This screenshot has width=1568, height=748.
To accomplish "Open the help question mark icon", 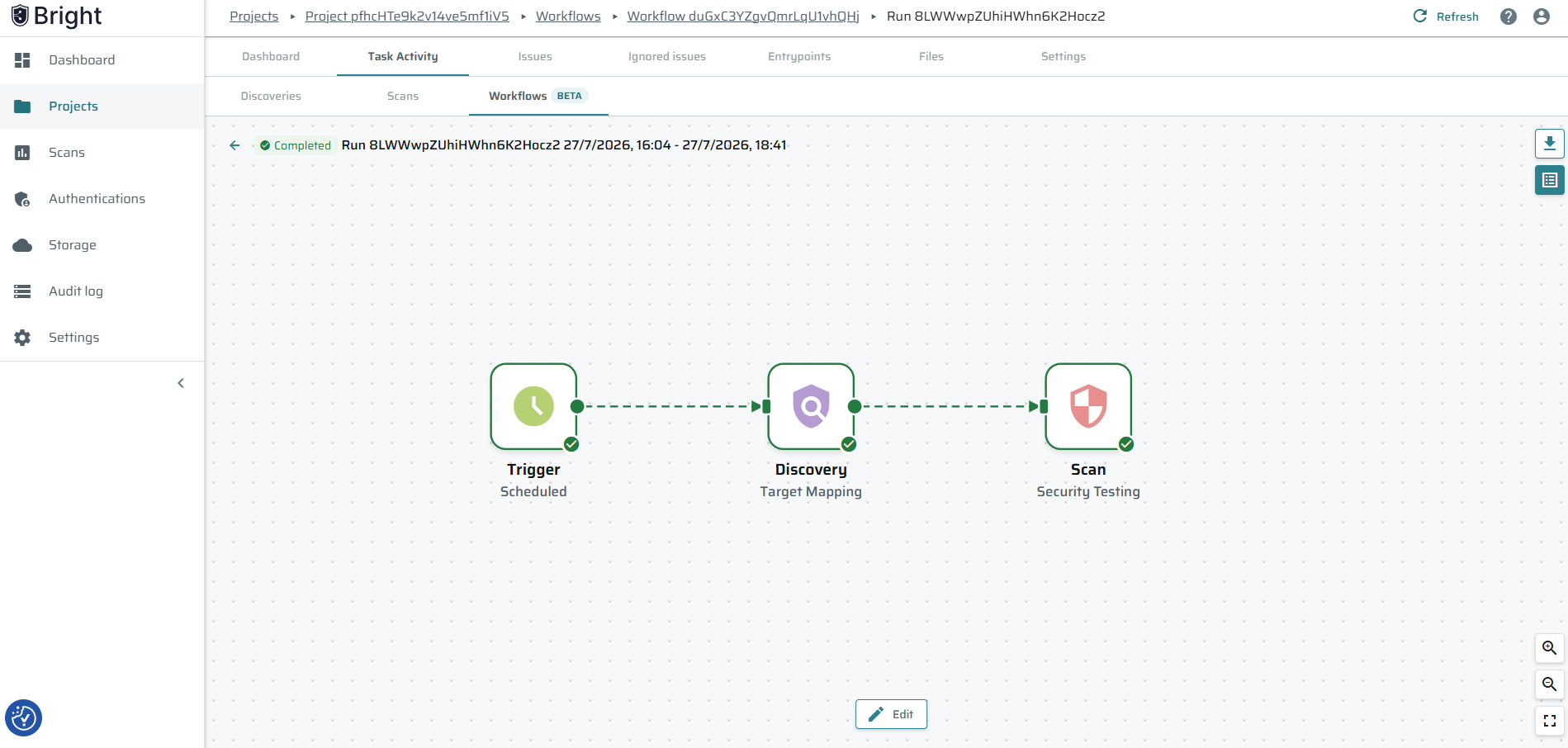I will (x=1509, y=17).
